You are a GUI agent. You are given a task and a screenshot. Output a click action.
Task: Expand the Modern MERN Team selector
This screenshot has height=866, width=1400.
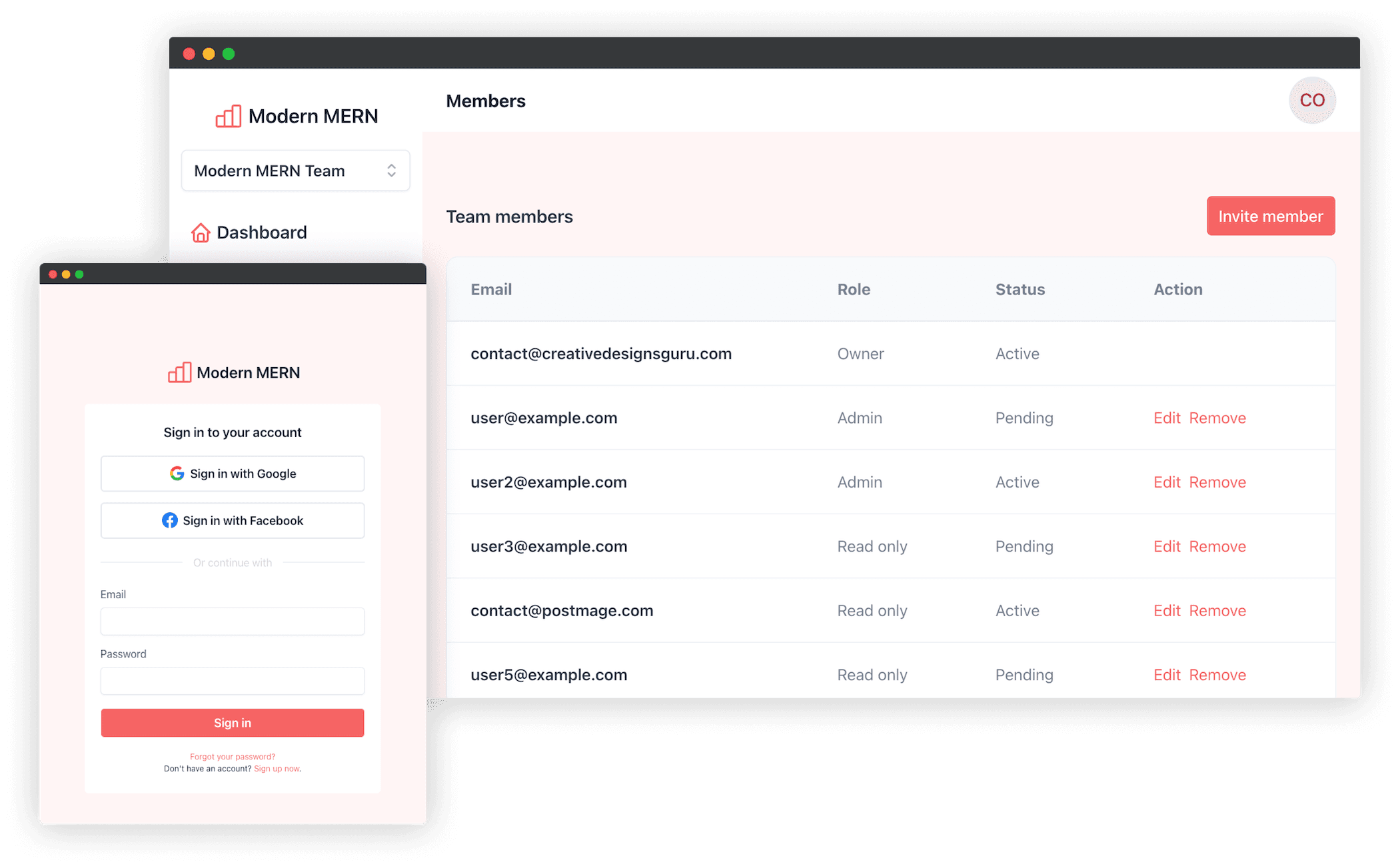(x=295, y=171)
